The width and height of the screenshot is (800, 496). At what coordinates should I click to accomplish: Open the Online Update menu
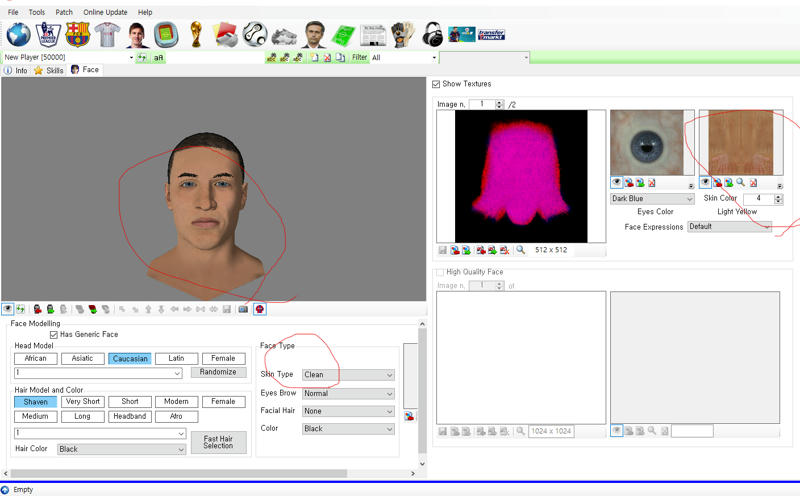[x=105, y=12]
